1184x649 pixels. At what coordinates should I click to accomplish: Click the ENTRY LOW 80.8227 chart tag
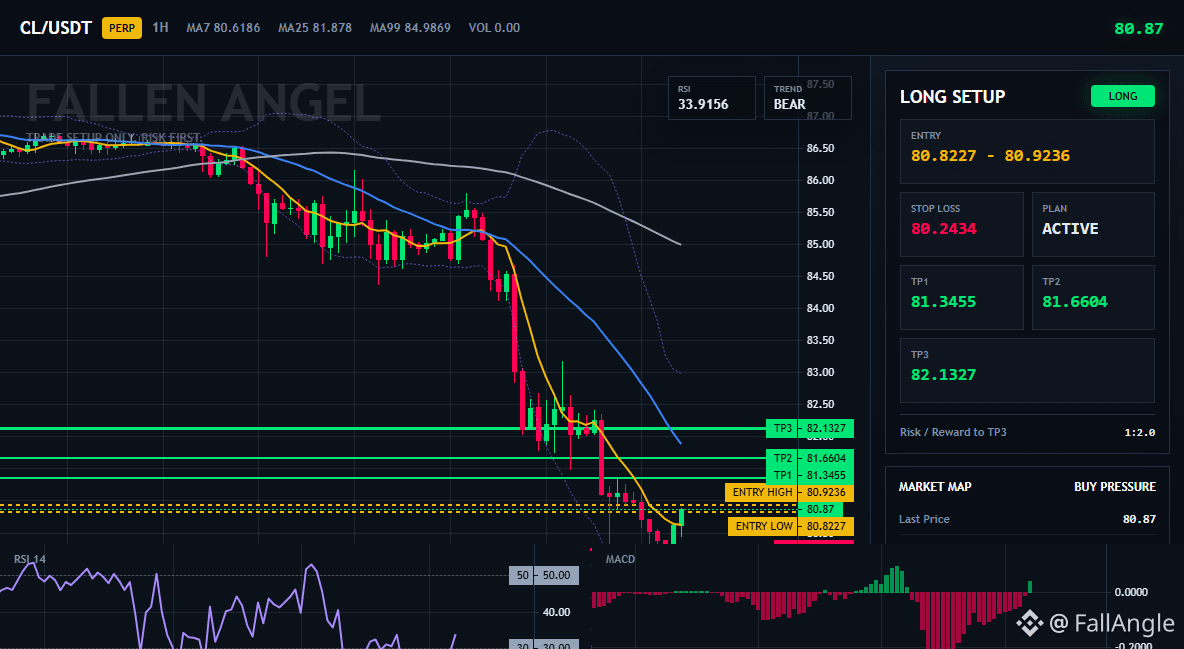(x=791, y=526)
